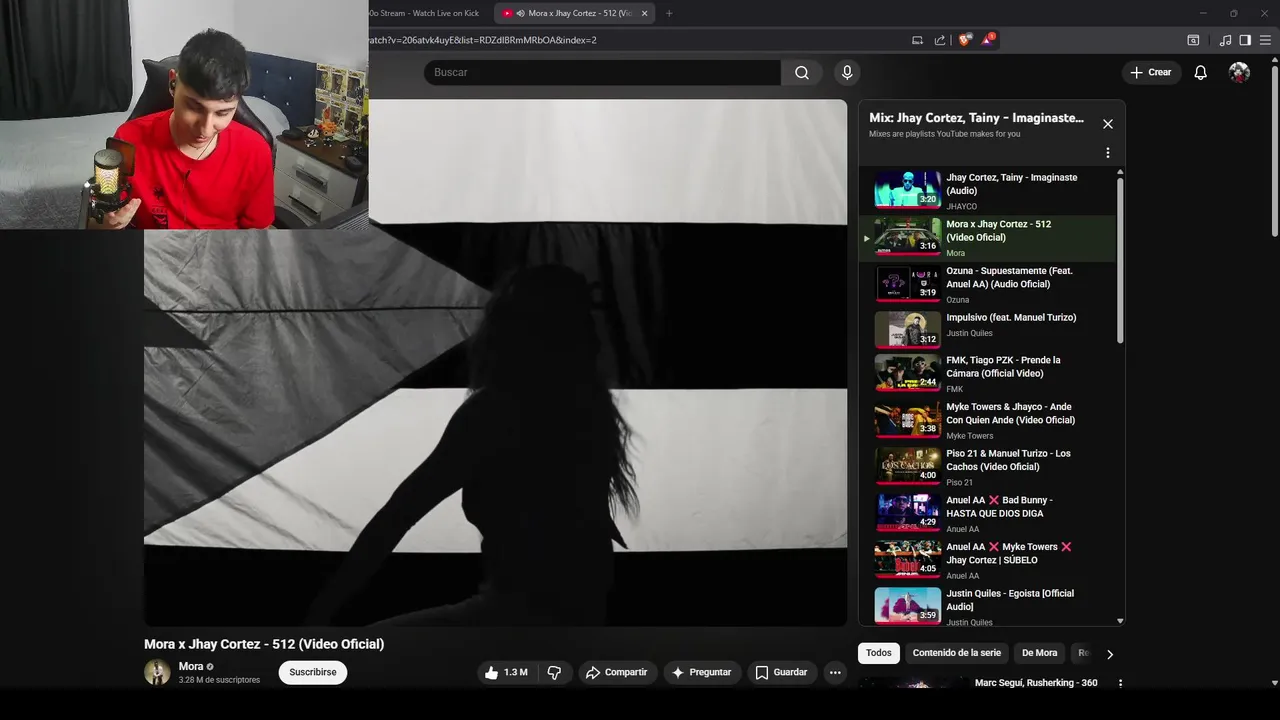The height and width of the screenshot is (720, 1280).
Task: Open the browser hamburger menu
Action: click(x=1265, y=40)
